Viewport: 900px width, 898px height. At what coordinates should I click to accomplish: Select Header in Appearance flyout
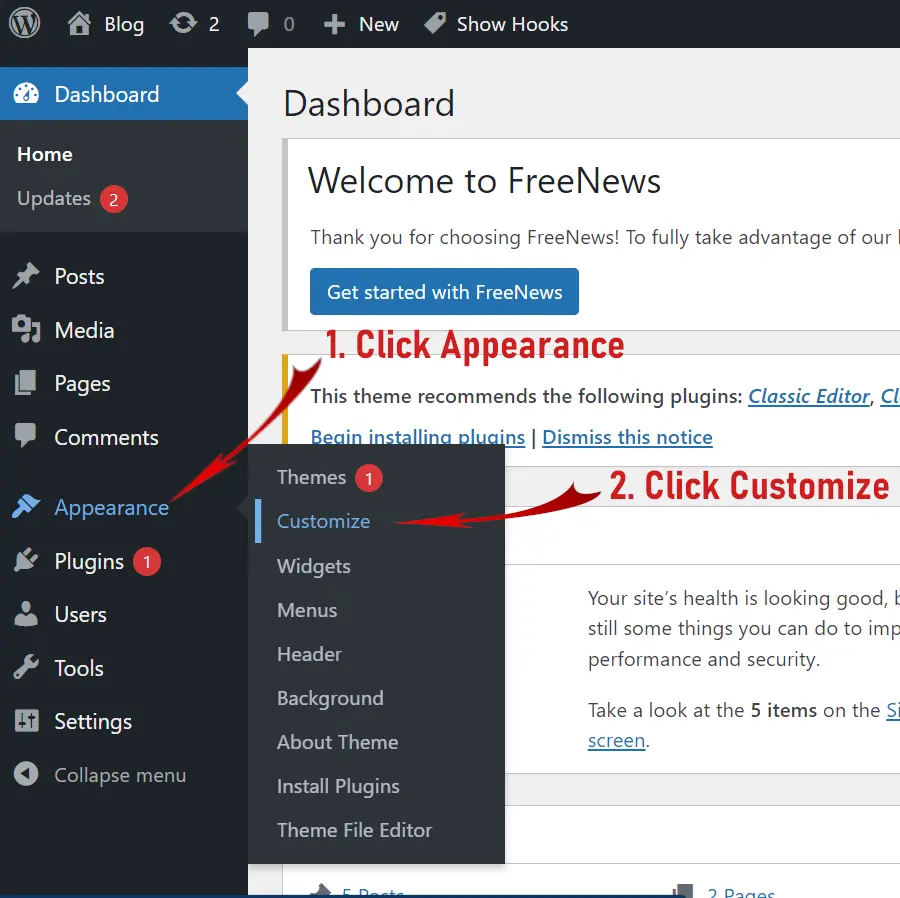click(x=309, y=654)
